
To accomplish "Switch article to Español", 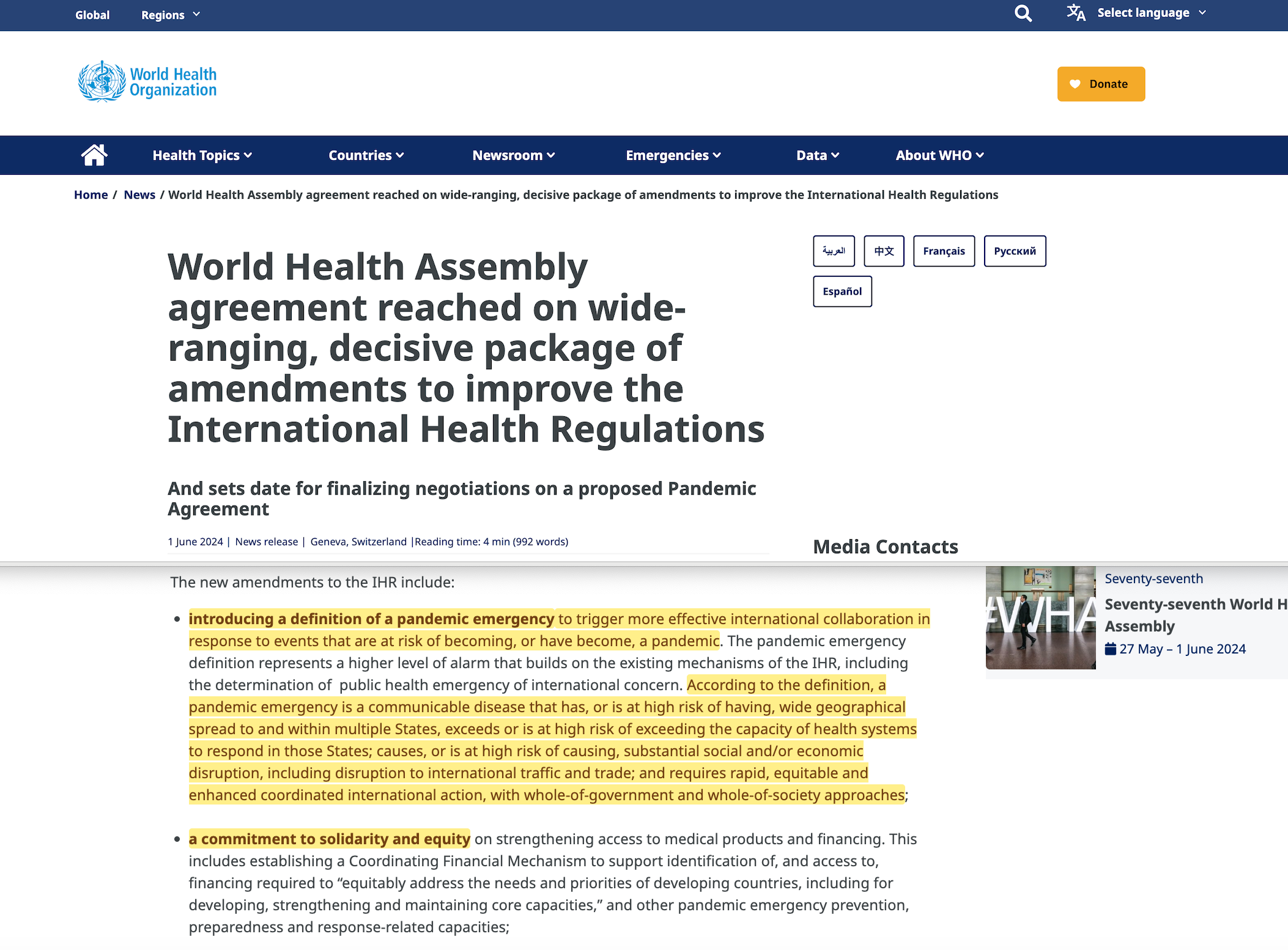I will click(x=842, y=292).
